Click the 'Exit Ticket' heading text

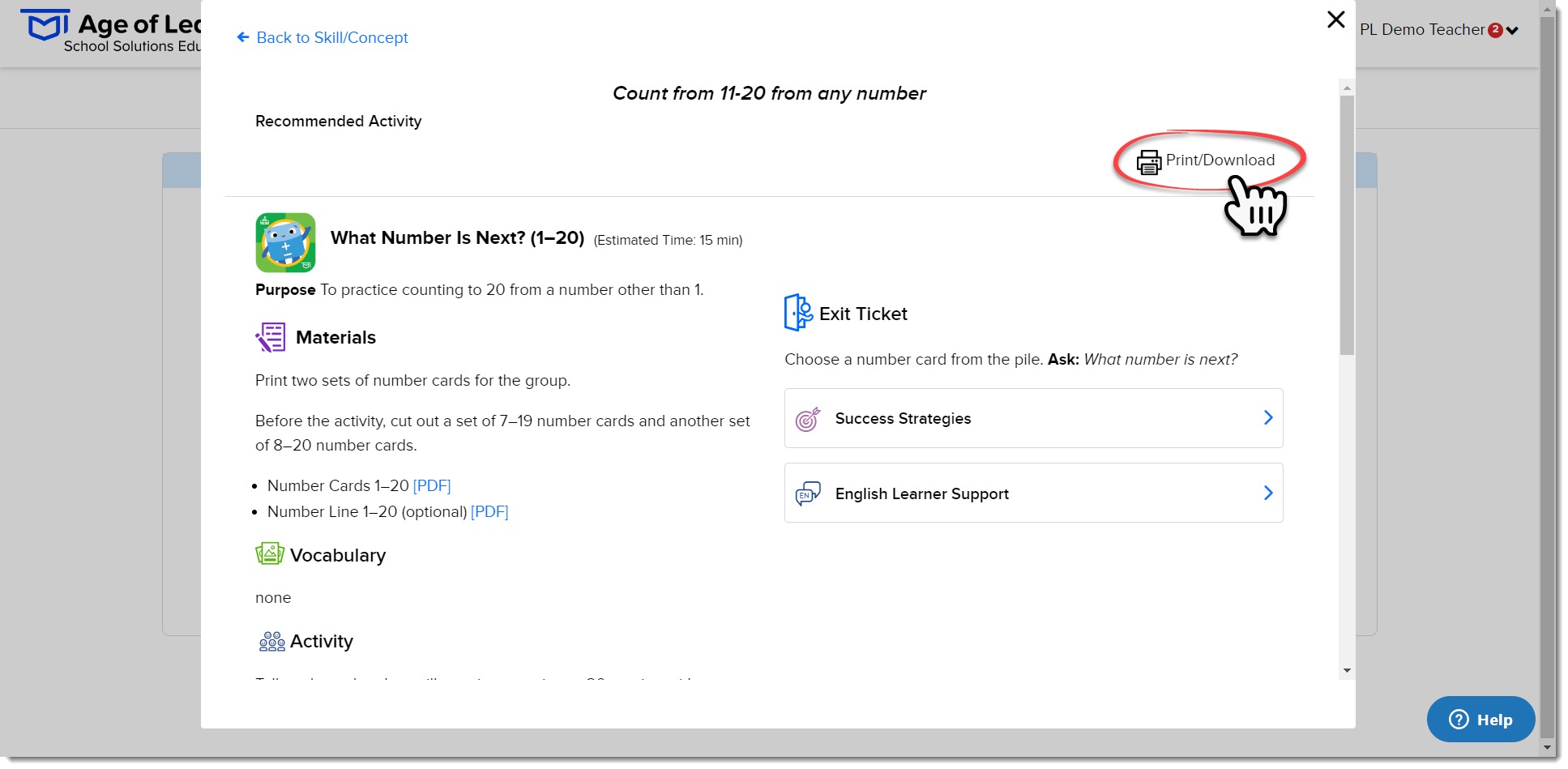point(863,314)
